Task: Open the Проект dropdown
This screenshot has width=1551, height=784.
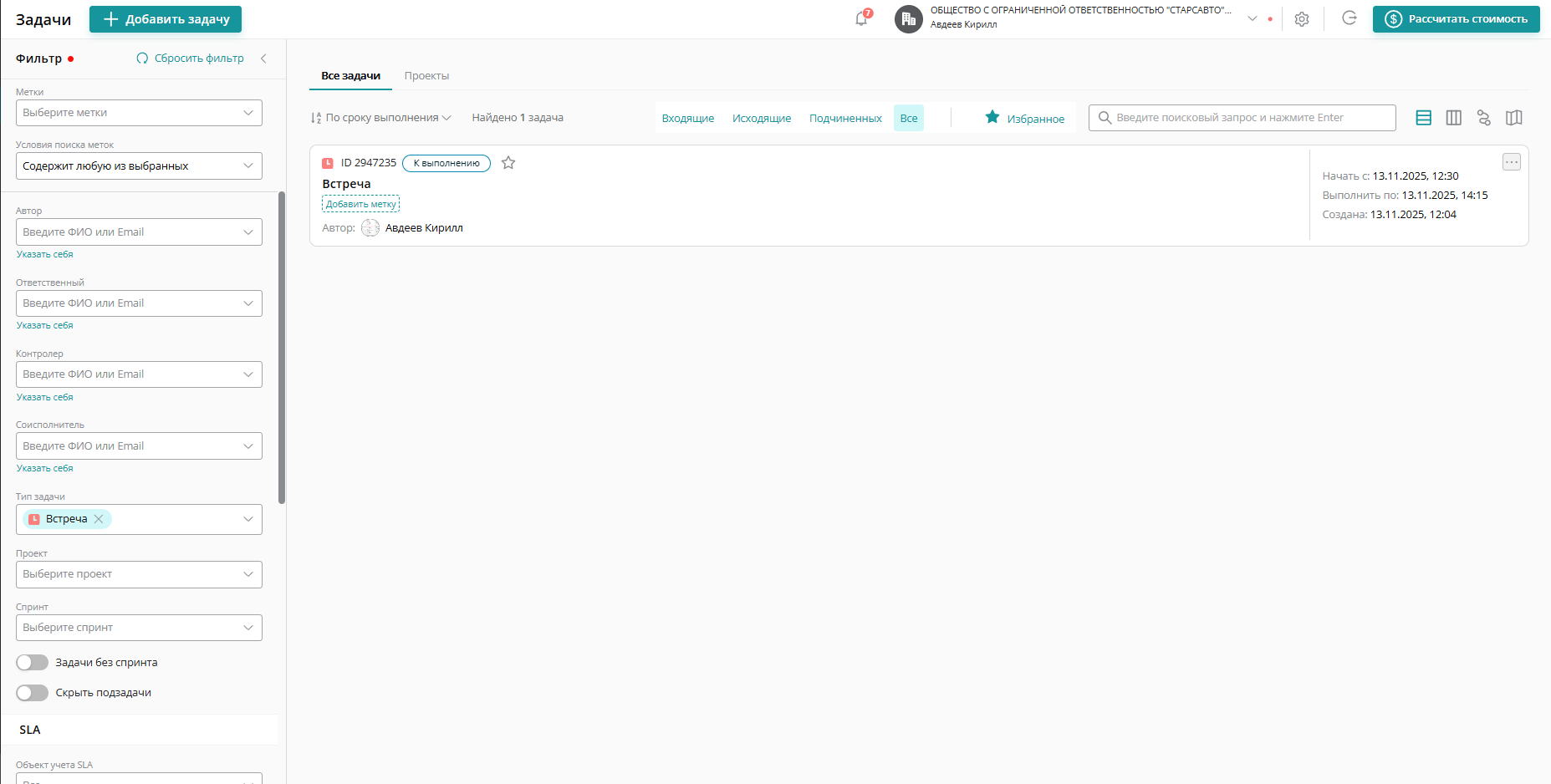Action: click(139, 574)
